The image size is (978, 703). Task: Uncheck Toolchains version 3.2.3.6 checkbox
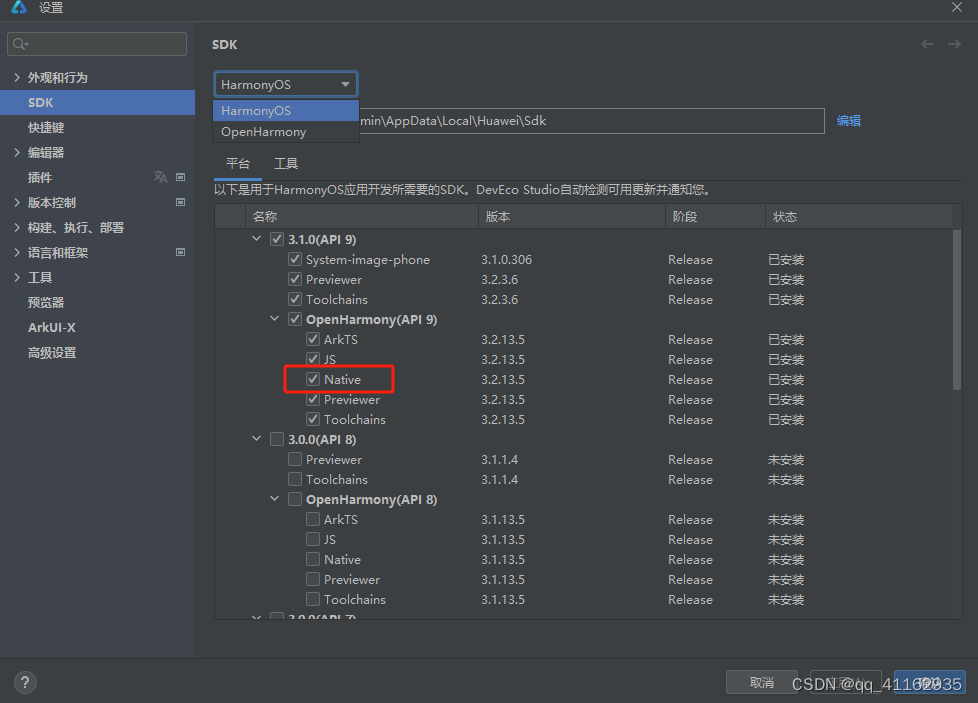point(295,299)
